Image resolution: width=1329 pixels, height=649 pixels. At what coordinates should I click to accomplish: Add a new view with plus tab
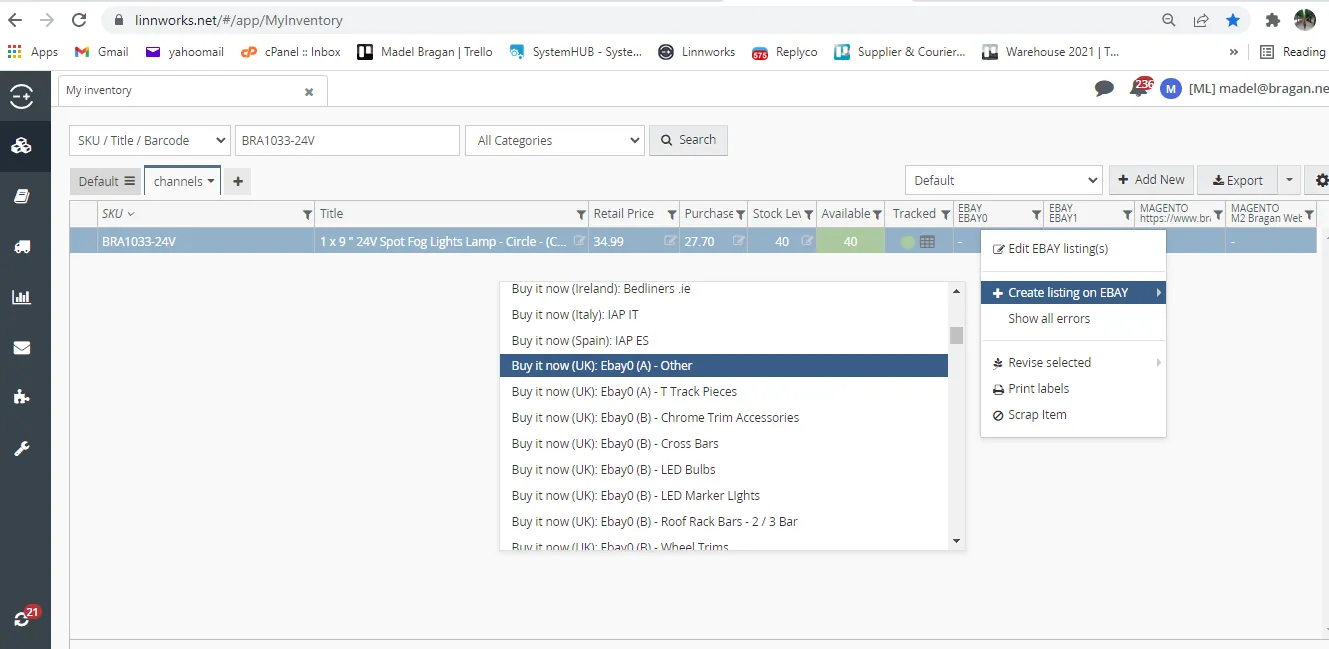pos(238,181)
